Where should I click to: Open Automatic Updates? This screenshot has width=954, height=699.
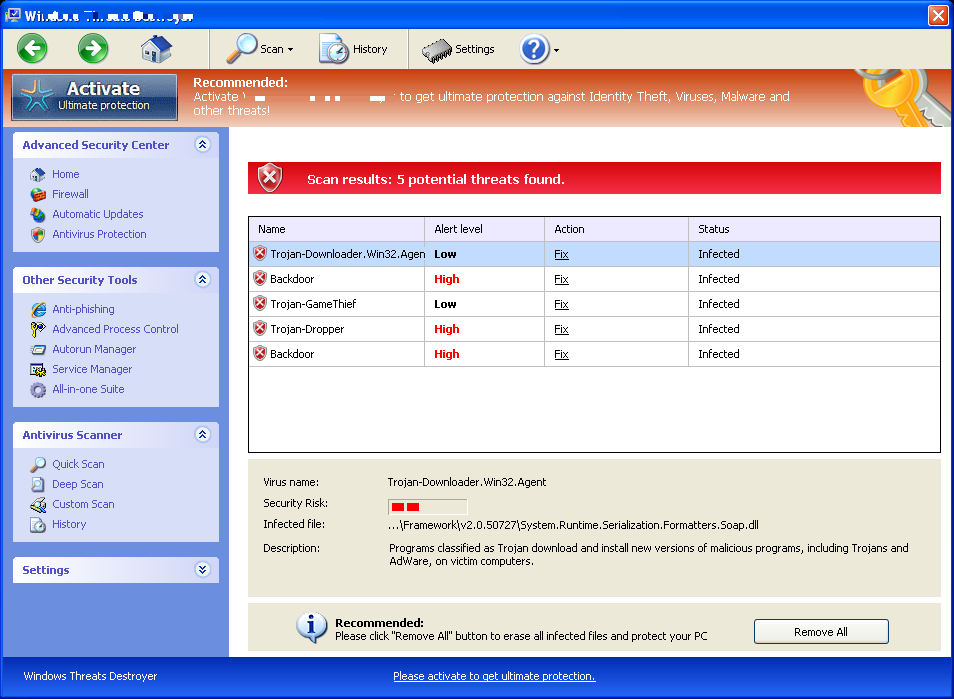[97, 213]
